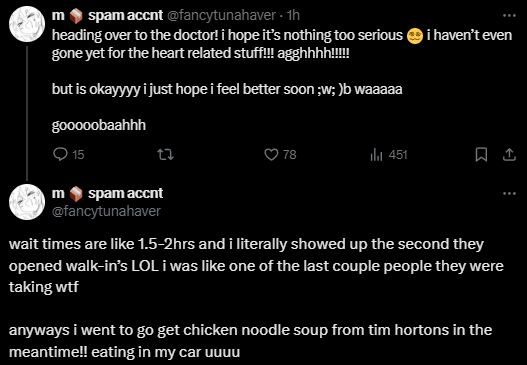Like the tweet with 78 hearts

pyautogui.click(x=271, y=155)
